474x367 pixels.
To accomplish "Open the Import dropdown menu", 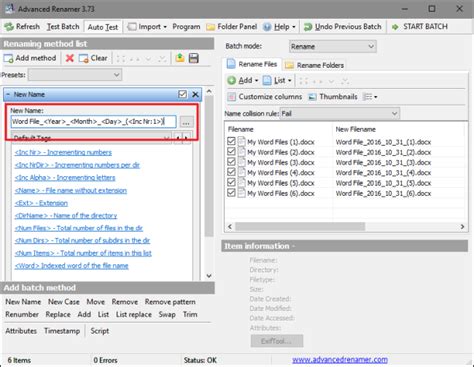I will click(147, 27).
